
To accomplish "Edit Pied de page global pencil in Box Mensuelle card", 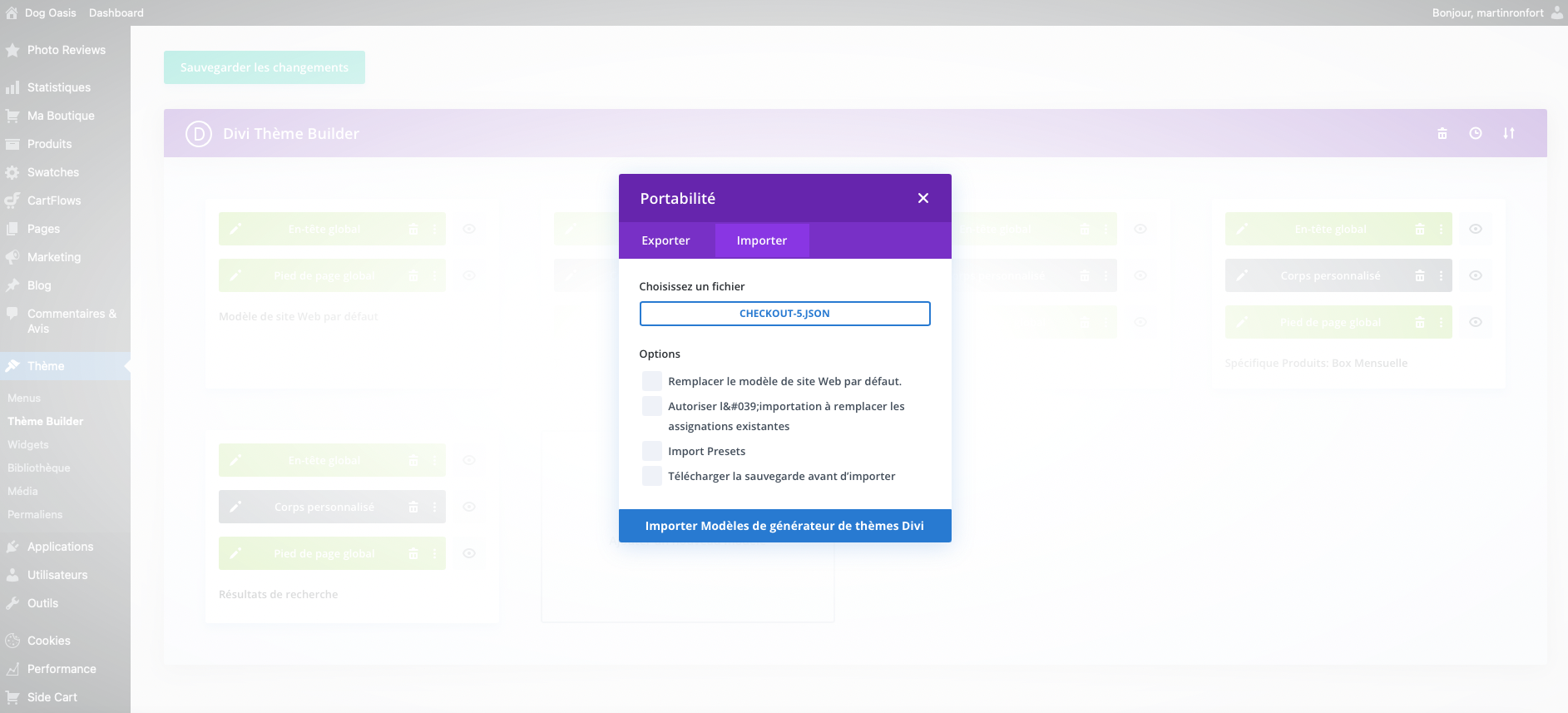I will coord(1242,322).
